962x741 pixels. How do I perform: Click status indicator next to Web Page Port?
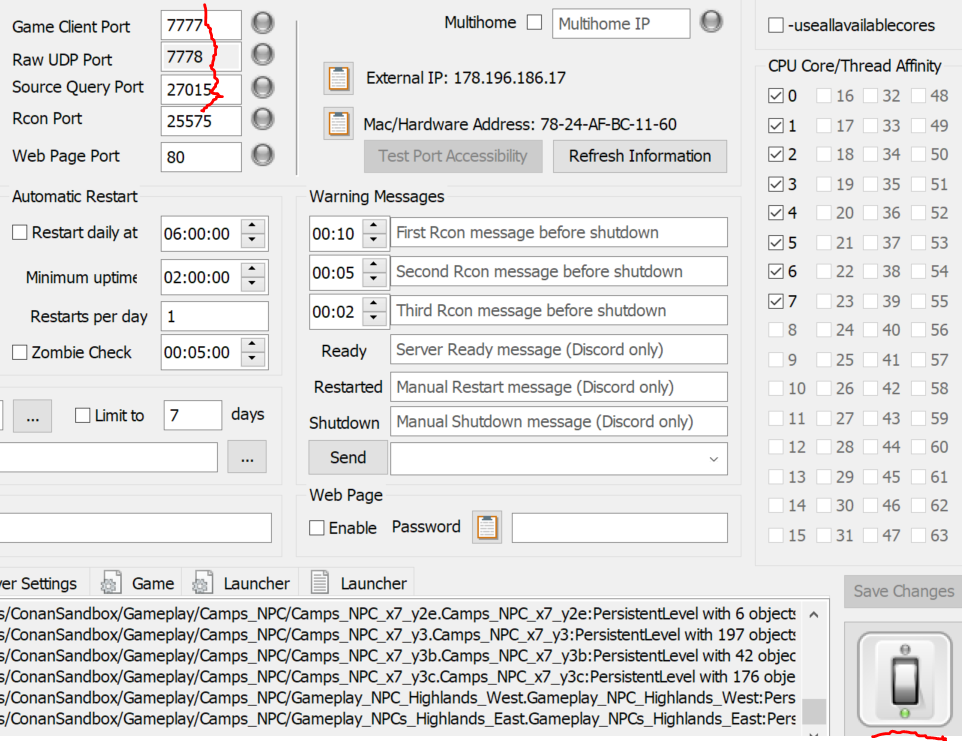263,155
